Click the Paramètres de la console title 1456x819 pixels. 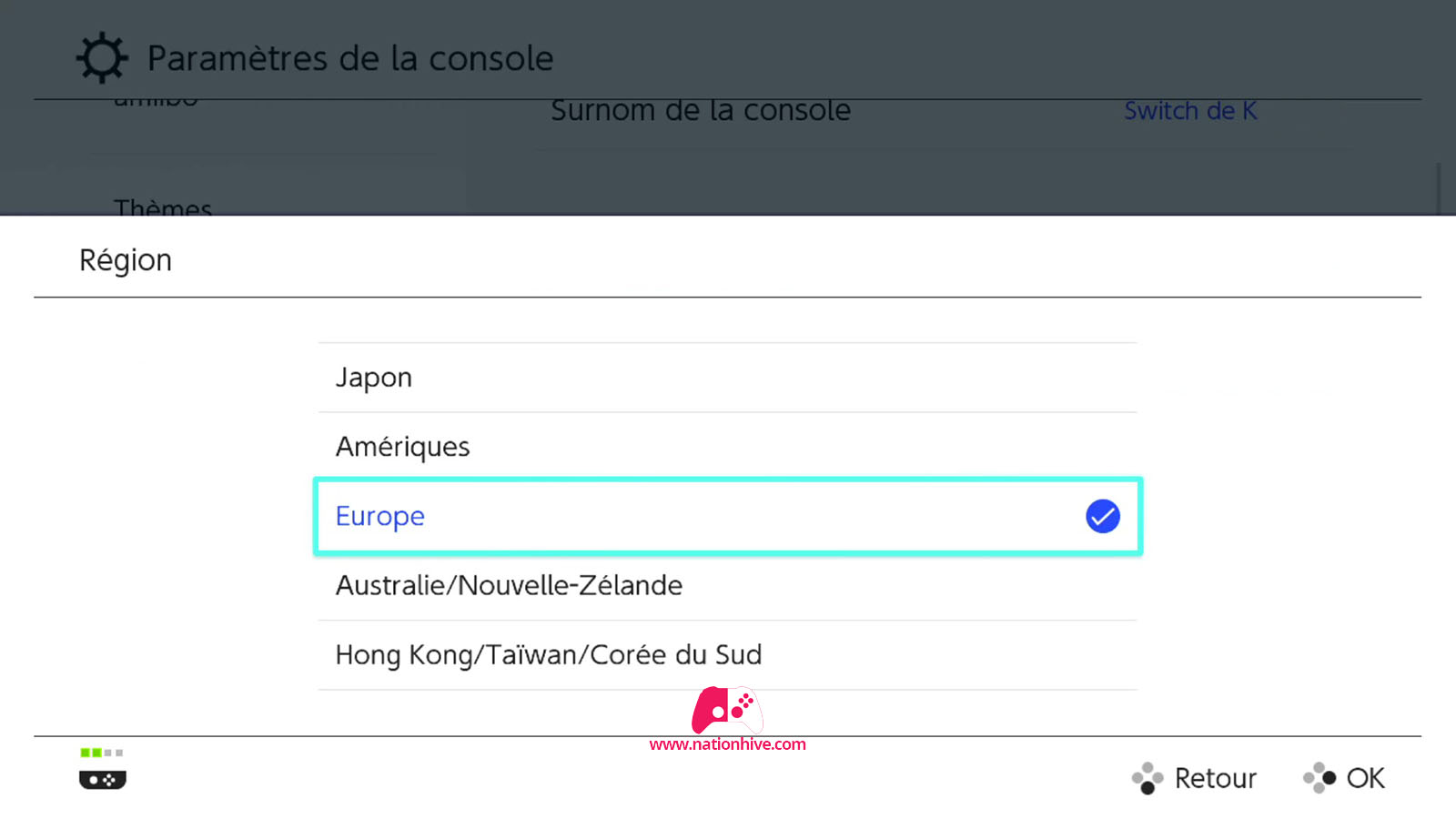[350, 58]
